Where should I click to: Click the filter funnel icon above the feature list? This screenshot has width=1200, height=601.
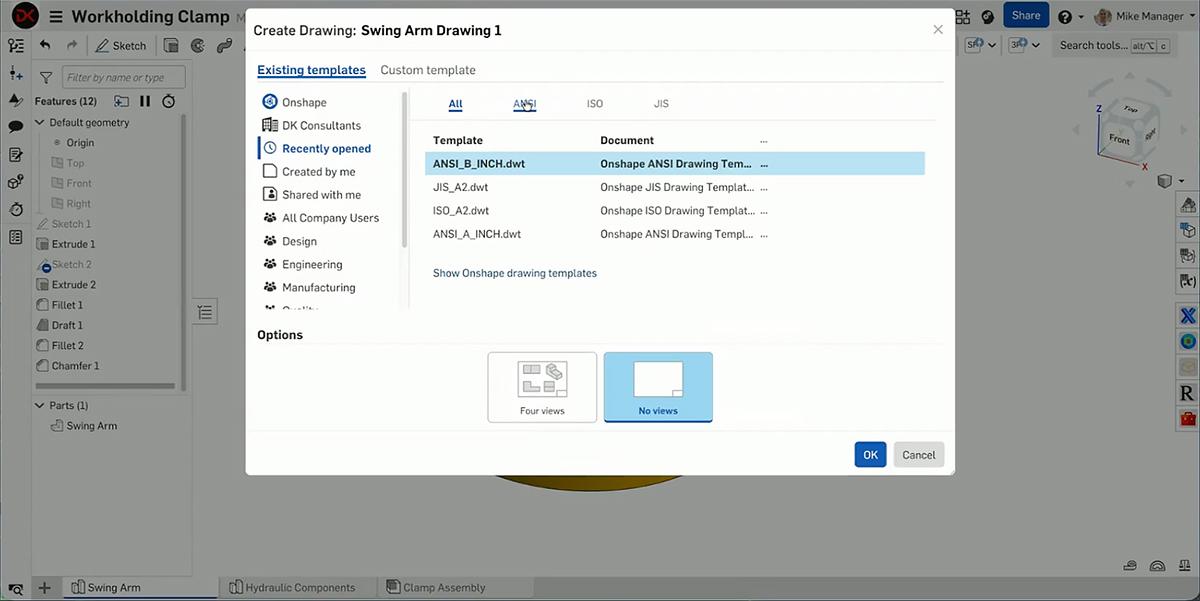[x=46, y=77]
